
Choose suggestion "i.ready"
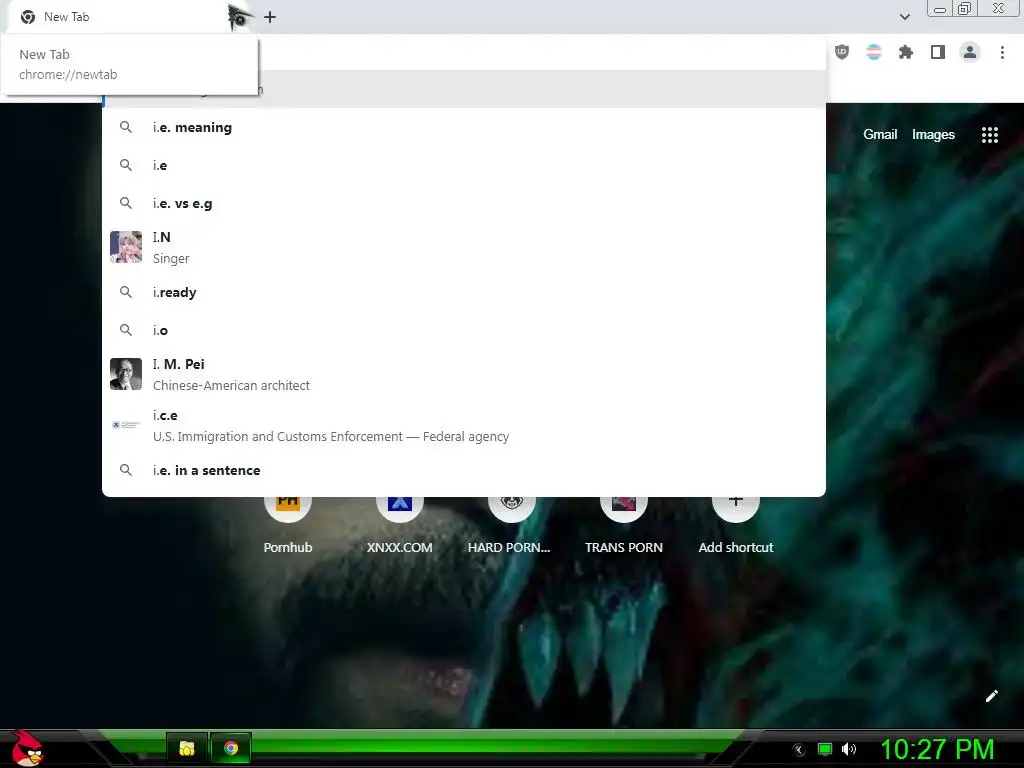tap(464, 292)
